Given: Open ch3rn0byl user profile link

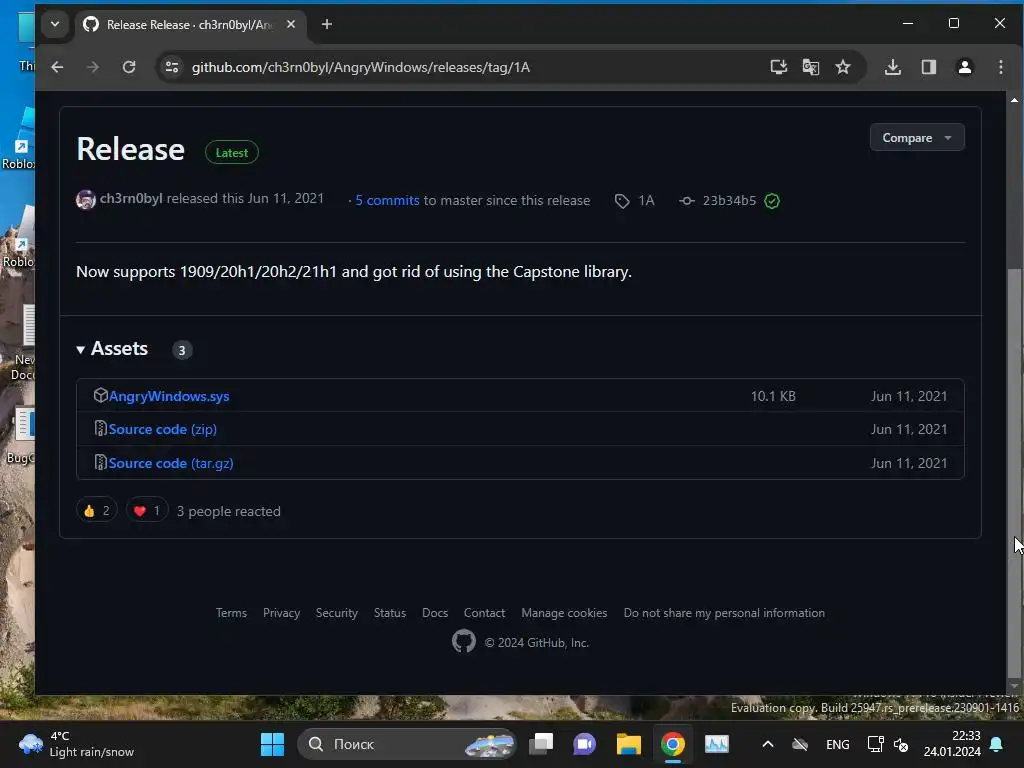Looking at the screenshot, I should (x=131, y=199).
